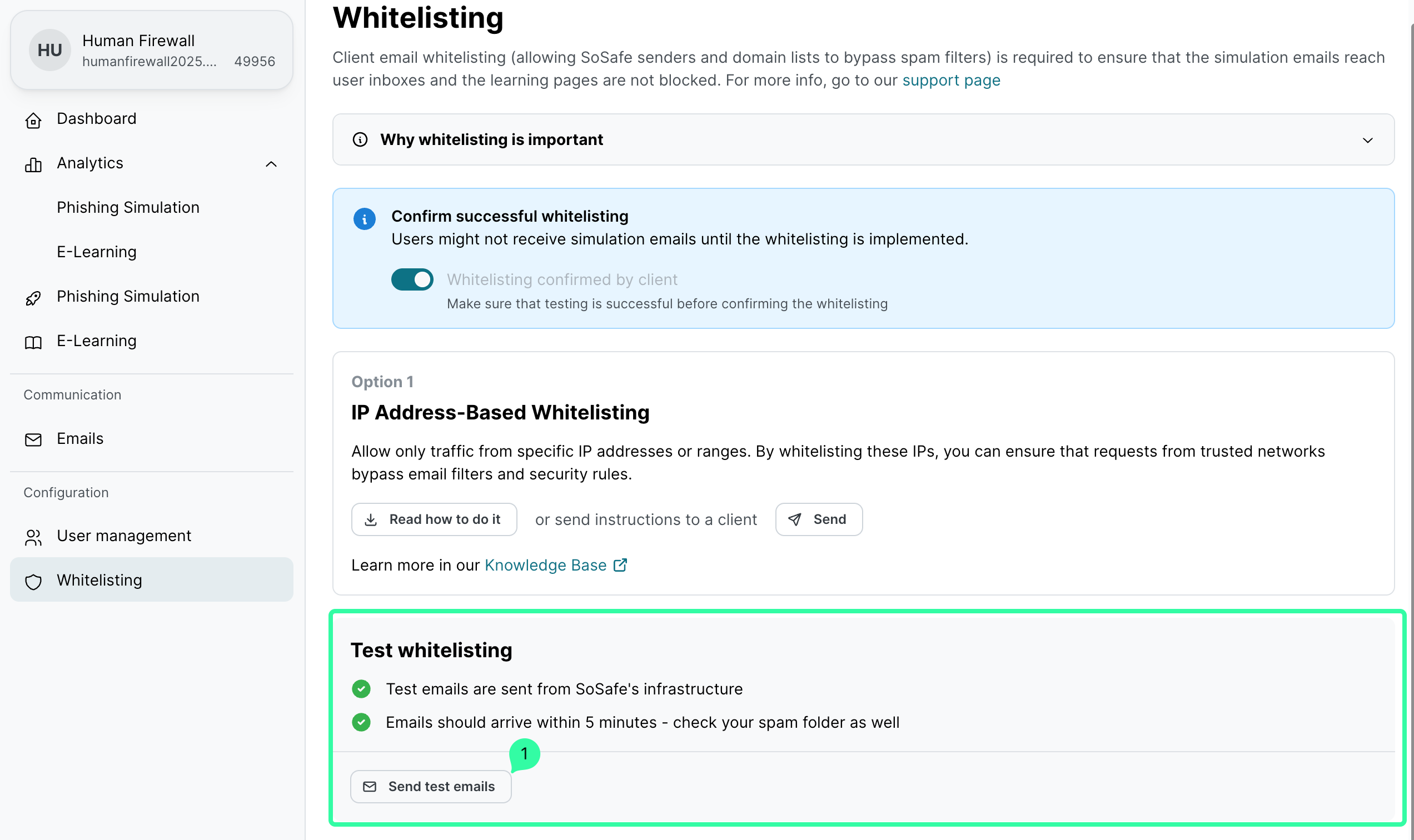The image size is (1414, 840).
Task: Click the blue info icon in confirm banner
Action: 364,218
